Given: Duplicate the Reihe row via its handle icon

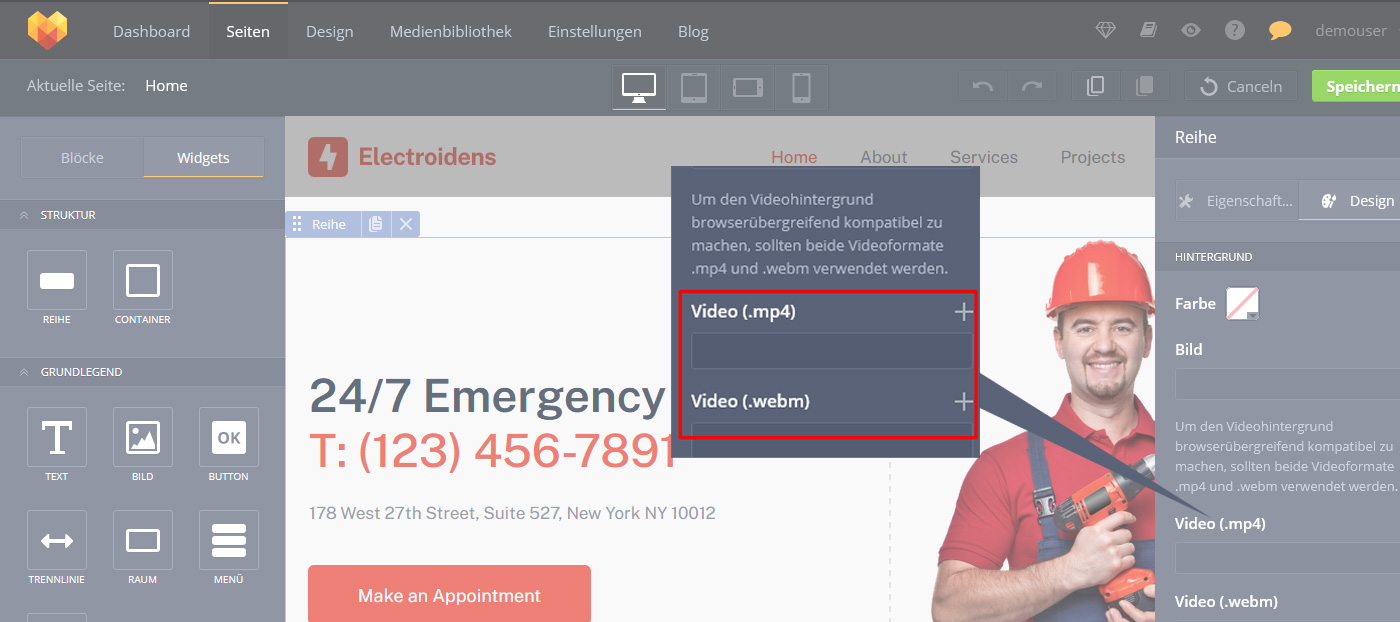Looking at the screenshot, I should click(x=376, y=224).
